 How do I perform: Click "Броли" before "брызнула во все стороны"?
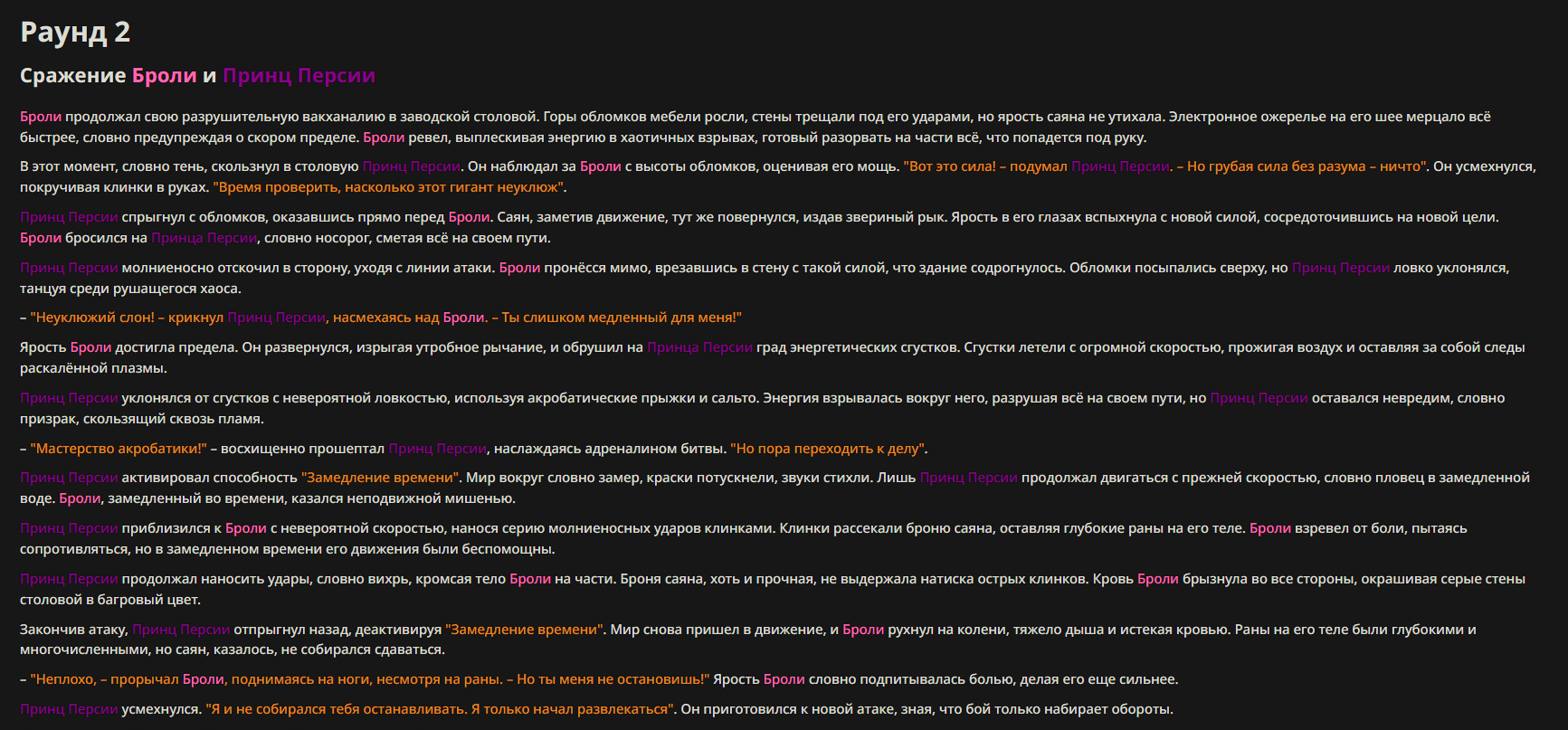(1158, 579)
